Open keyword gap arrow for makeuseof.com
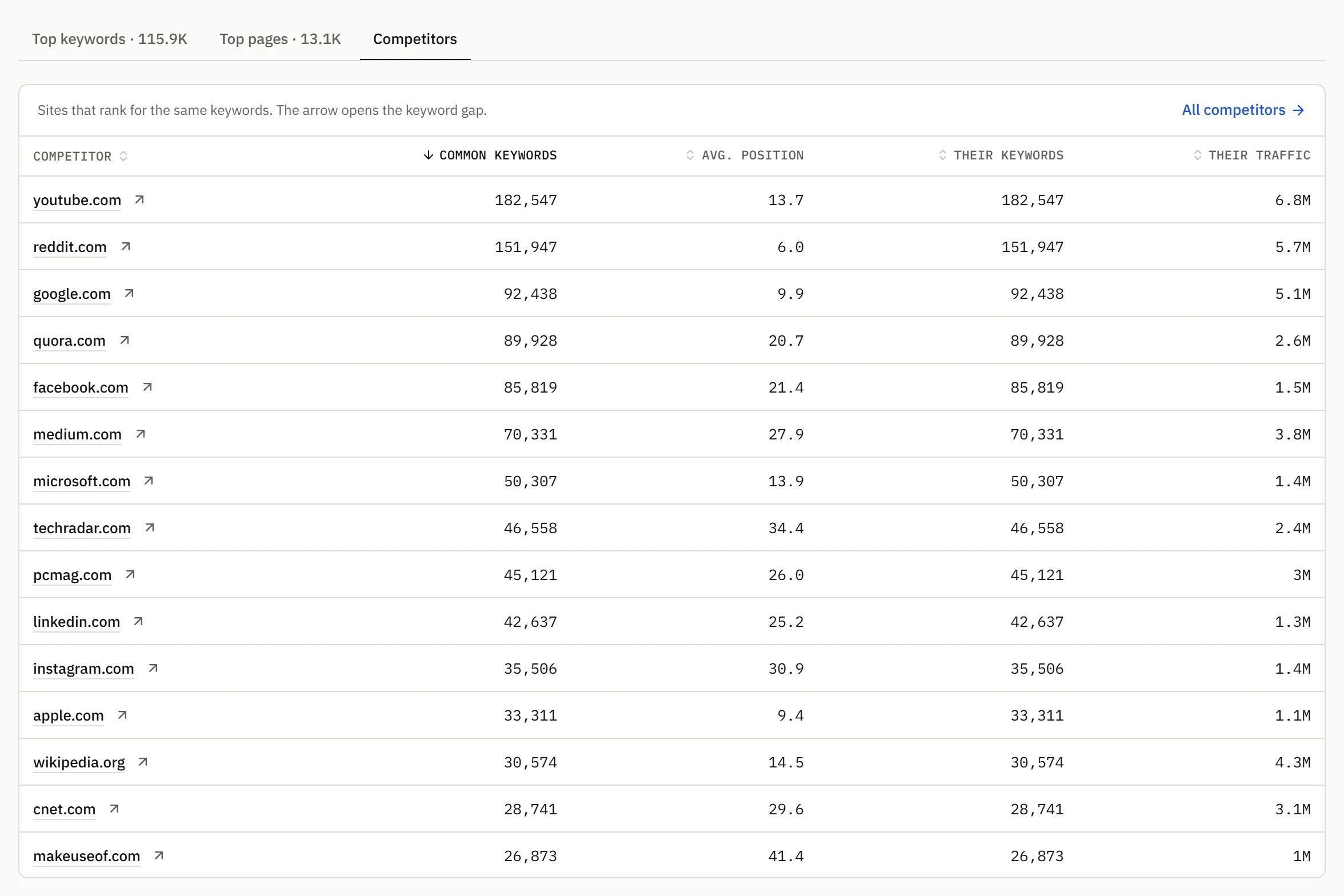 tap(159, 855)
